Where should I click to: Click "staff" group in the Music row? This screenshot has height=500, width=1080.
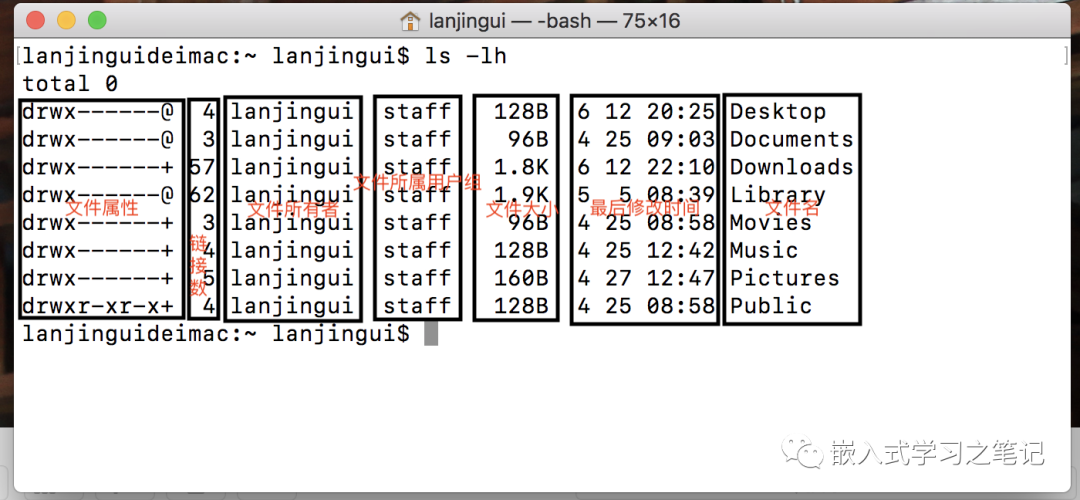[417, 250]
